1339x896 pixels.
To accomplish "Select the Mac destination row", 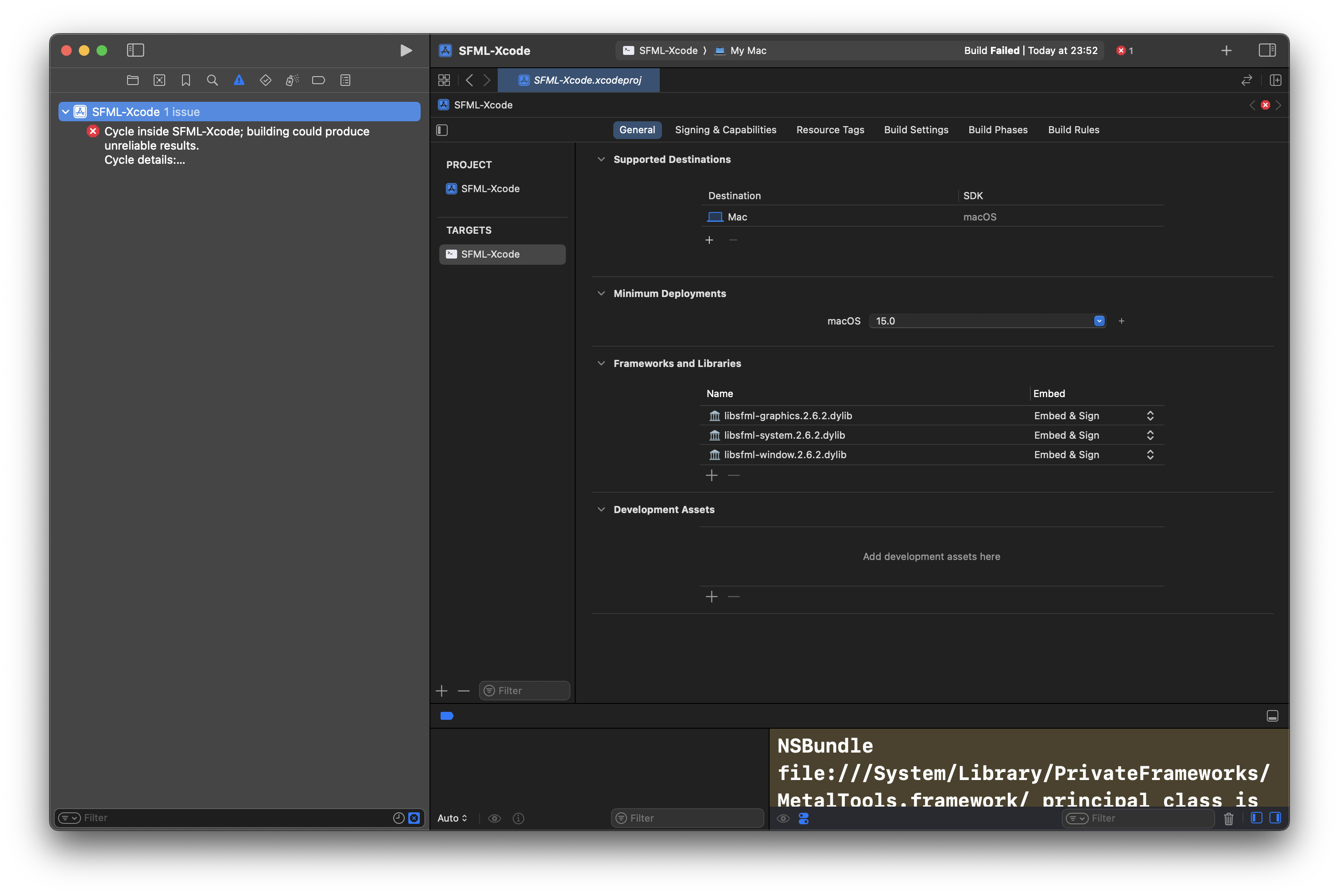I will [932, 216].
